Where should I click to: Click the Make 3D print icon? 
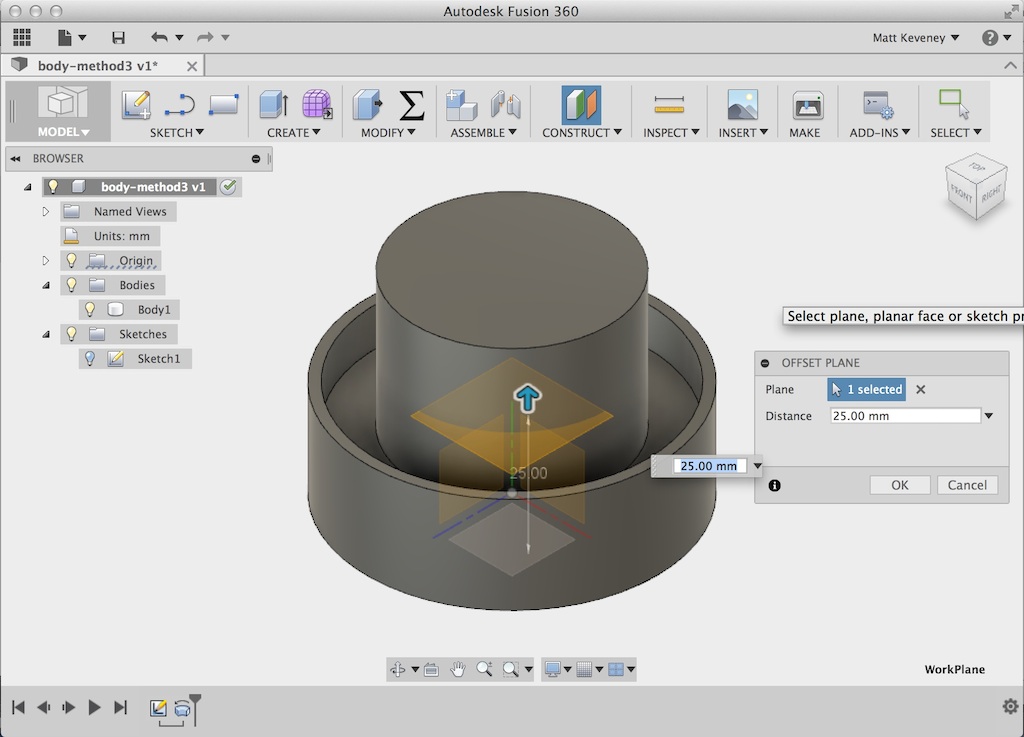pyautogui.click(x=806, y=105)
